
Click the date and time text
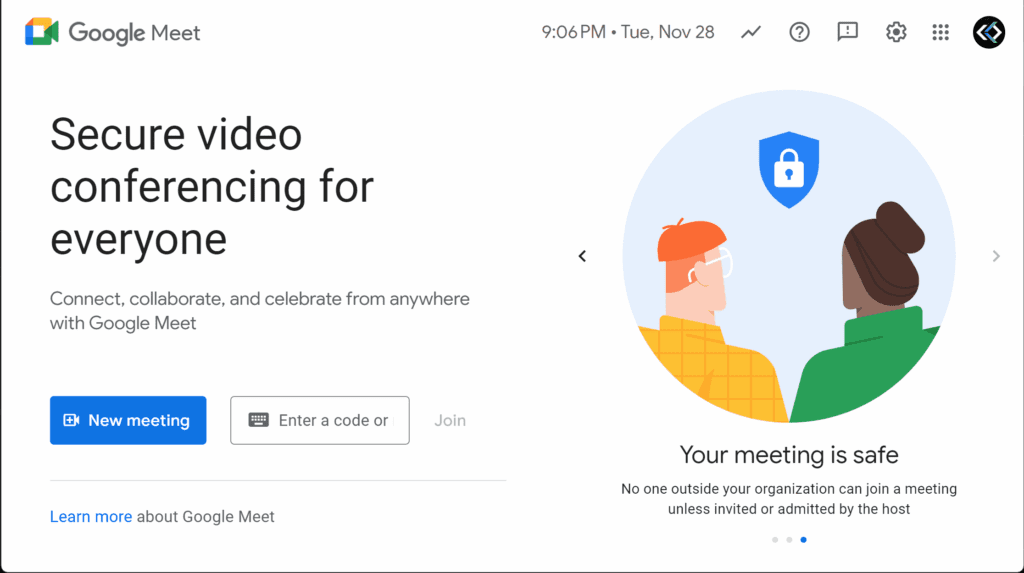point(628,32)
